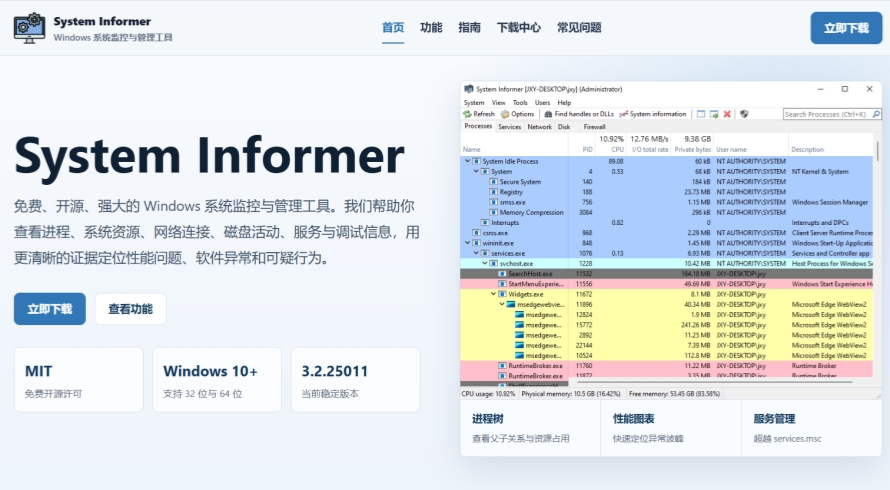Click the 查看功能 button
Screen dimensions: 890x490
click(131, 309)
